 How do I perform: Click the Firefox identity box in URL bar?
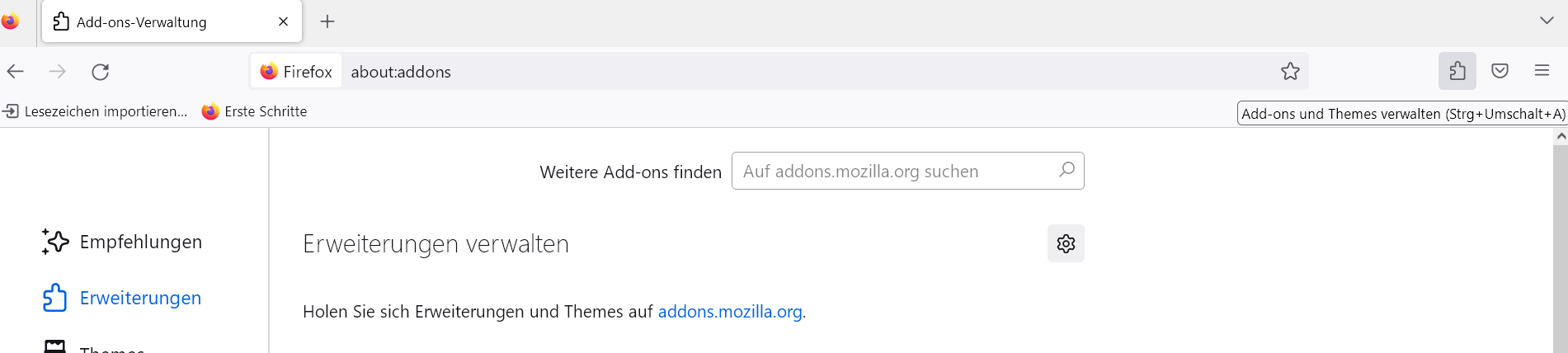coord(296,72)
